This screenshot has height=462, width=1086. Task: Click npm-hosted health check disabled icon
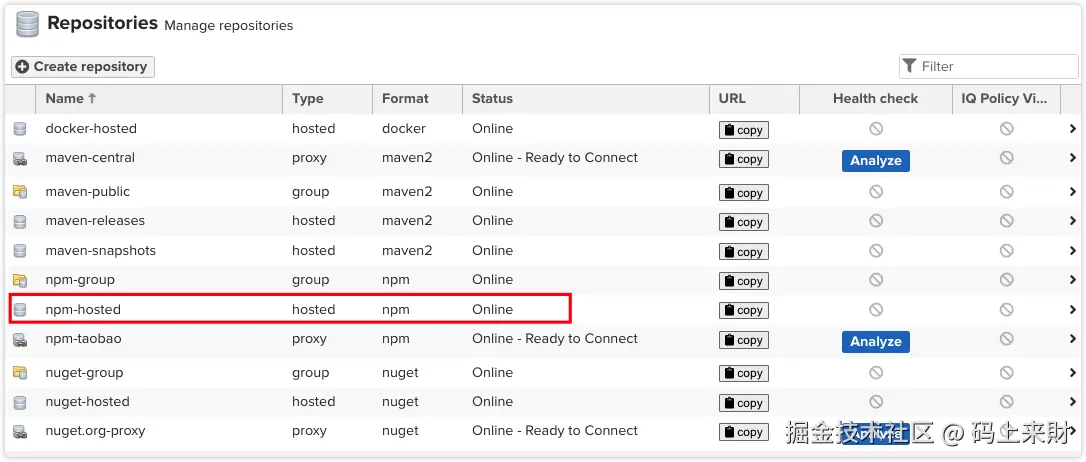click(876, 310)
